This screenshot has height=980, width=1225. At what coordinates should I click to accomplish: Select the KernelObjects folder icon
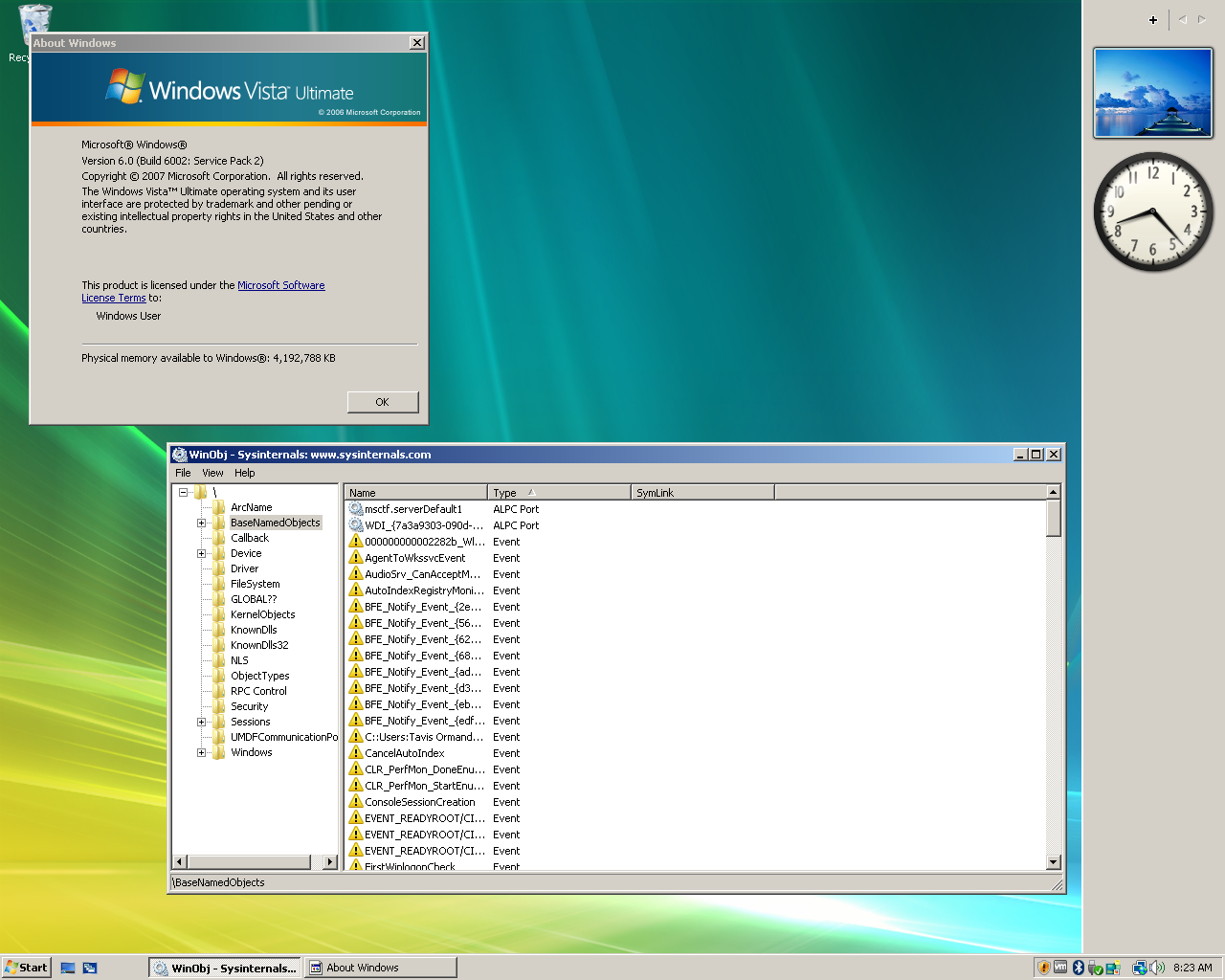pyautogui.click(x=219, y=614)
